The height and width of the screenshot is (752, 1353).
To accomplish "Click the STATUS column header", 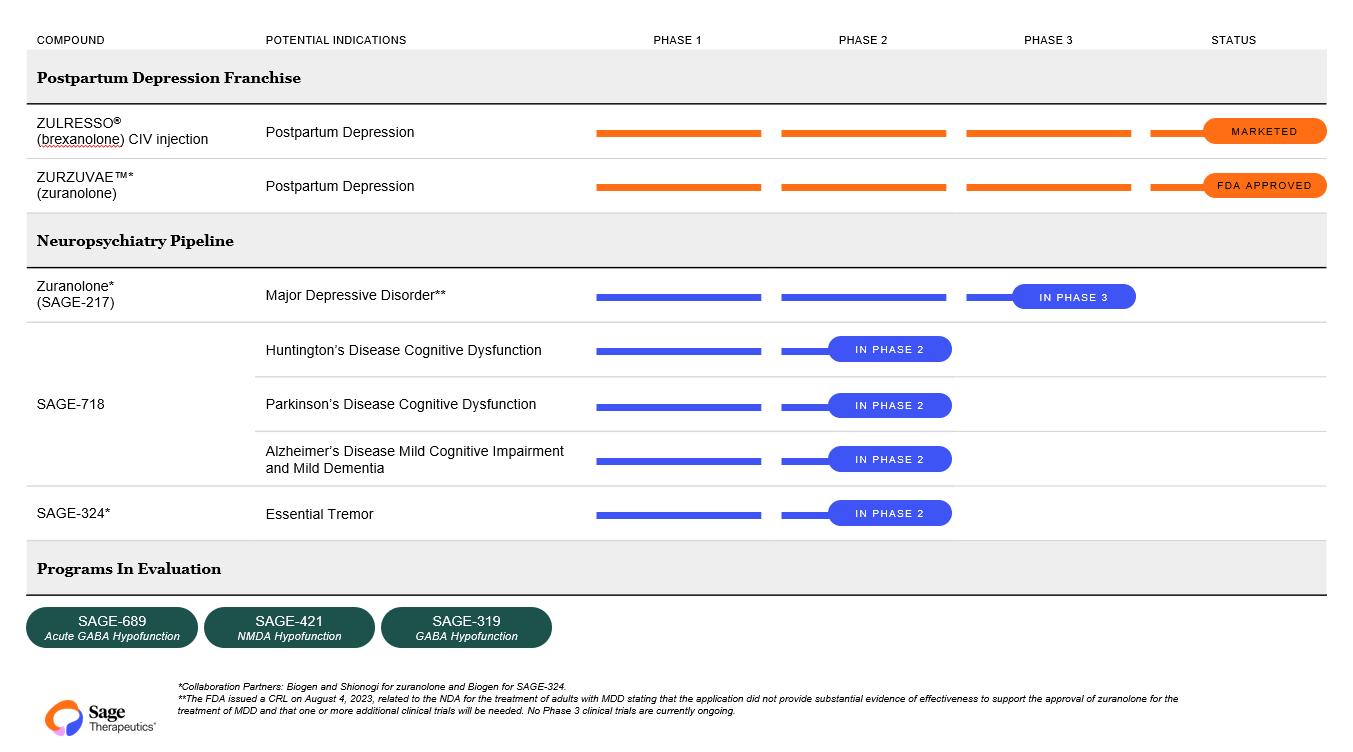I will [x=1233, y=40].
